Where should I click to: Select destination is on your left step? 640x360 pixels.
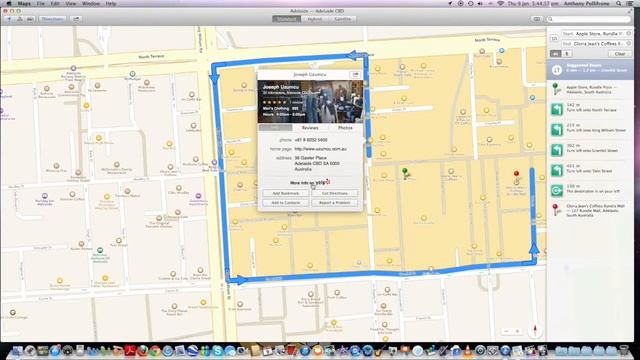(590, 190)
